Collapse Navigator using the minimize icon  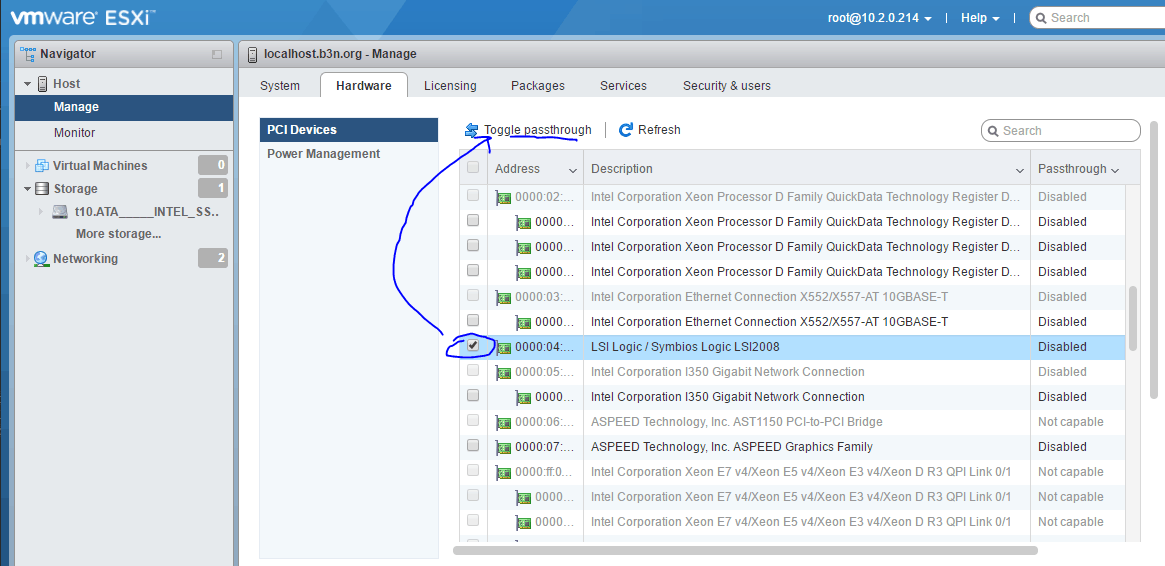click(x=217, y=54)
